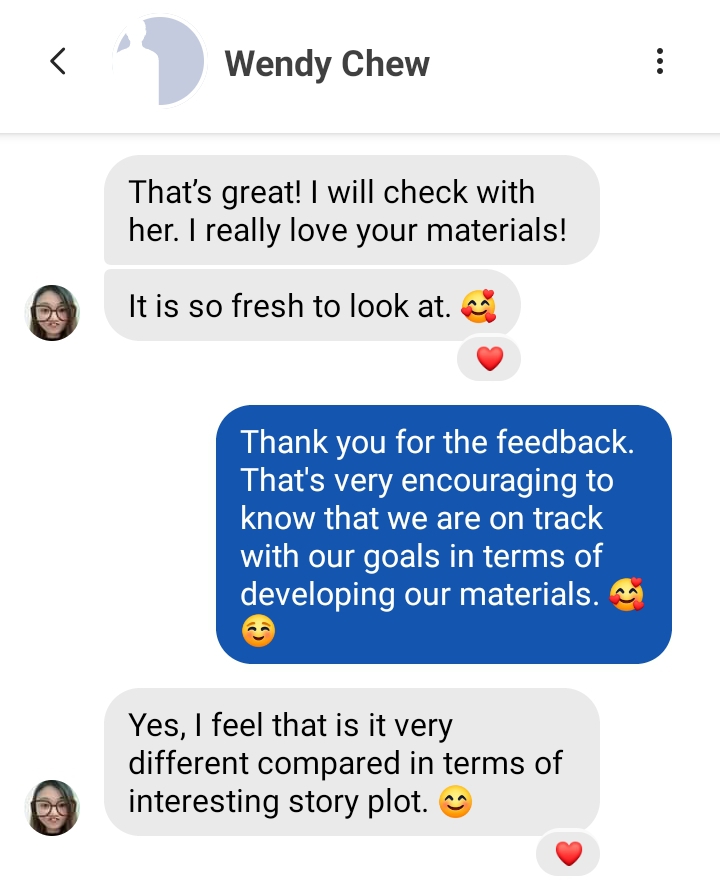
Task: Tap the blushing smile emoji in blue bubble
Action: coord(258,632)
